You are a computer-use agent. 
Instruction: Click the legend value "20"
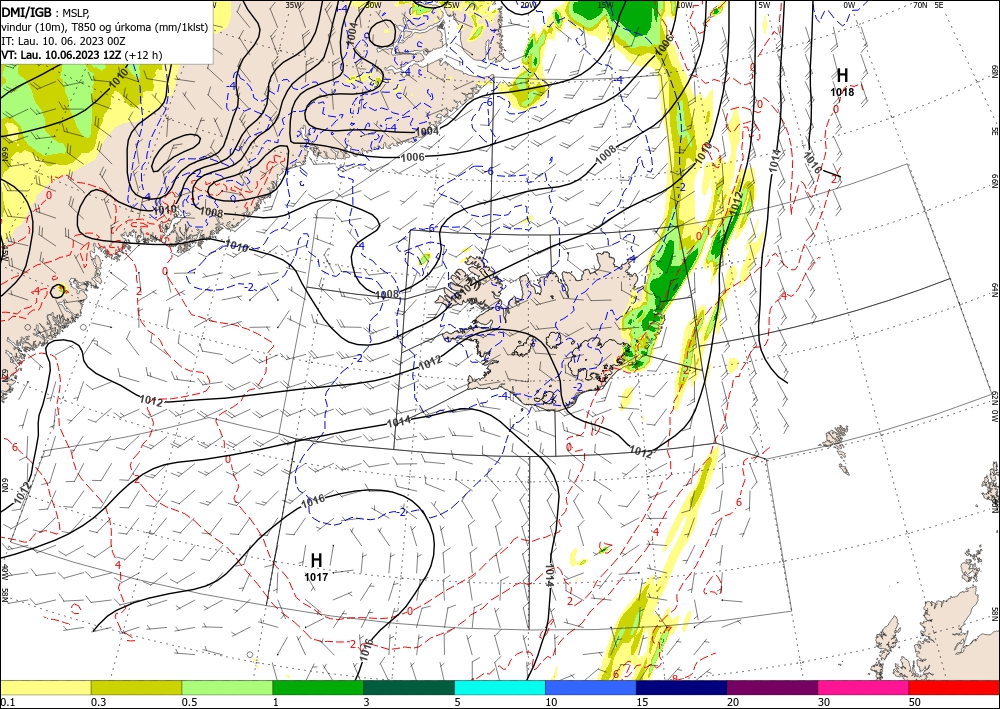pos(733,702)
